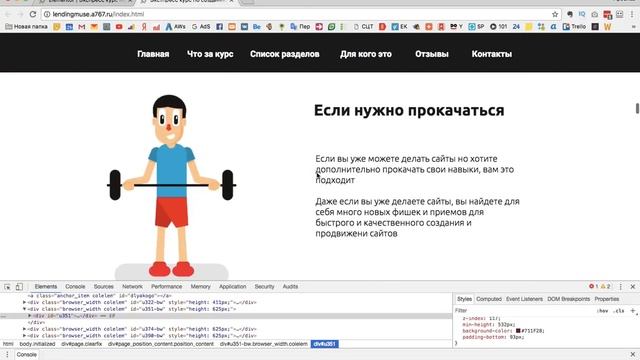The height and width of the screenshot is (360, 640).
Task: Open DevTools three-dot customize menu
Action: pyautogui.click(x=621, y=287)
